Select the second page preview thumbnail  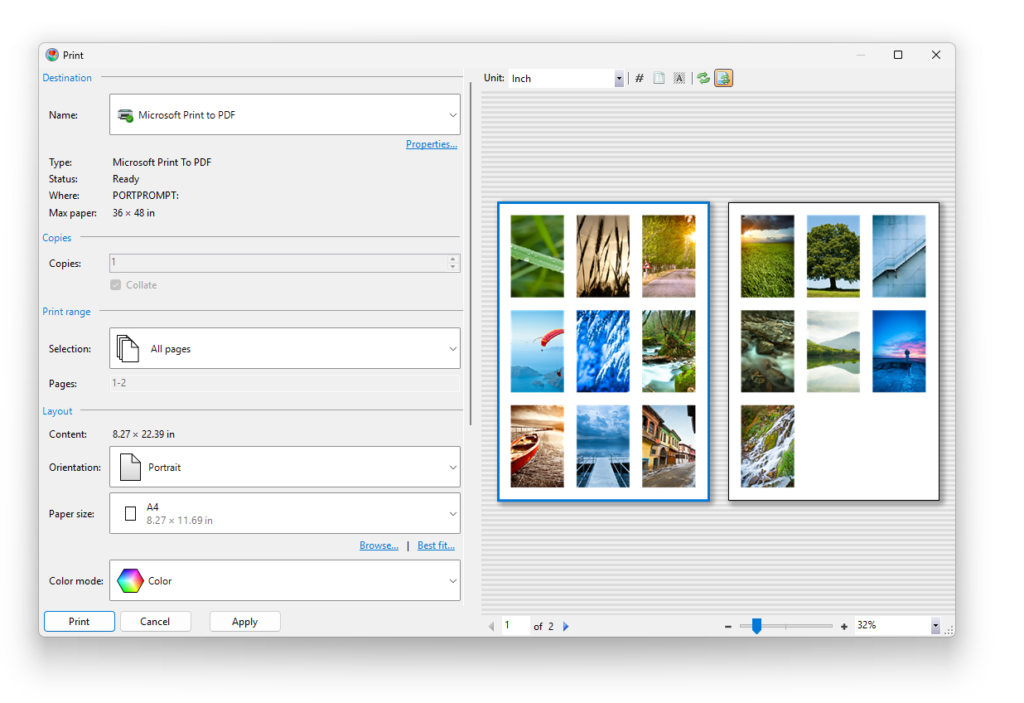[833, 351]
